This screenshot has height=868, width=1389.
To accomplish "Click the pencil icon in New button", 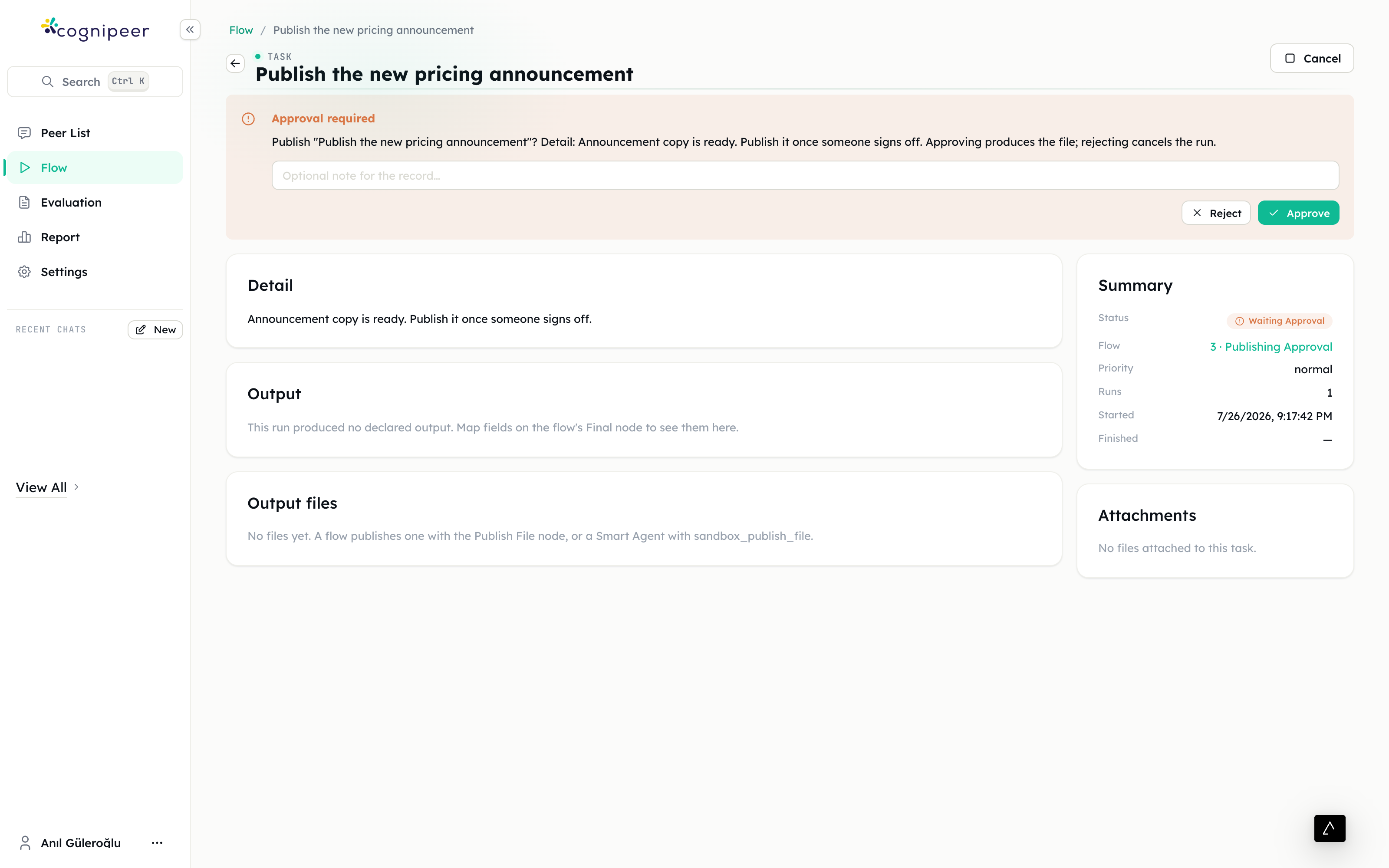I will point(141,329).
